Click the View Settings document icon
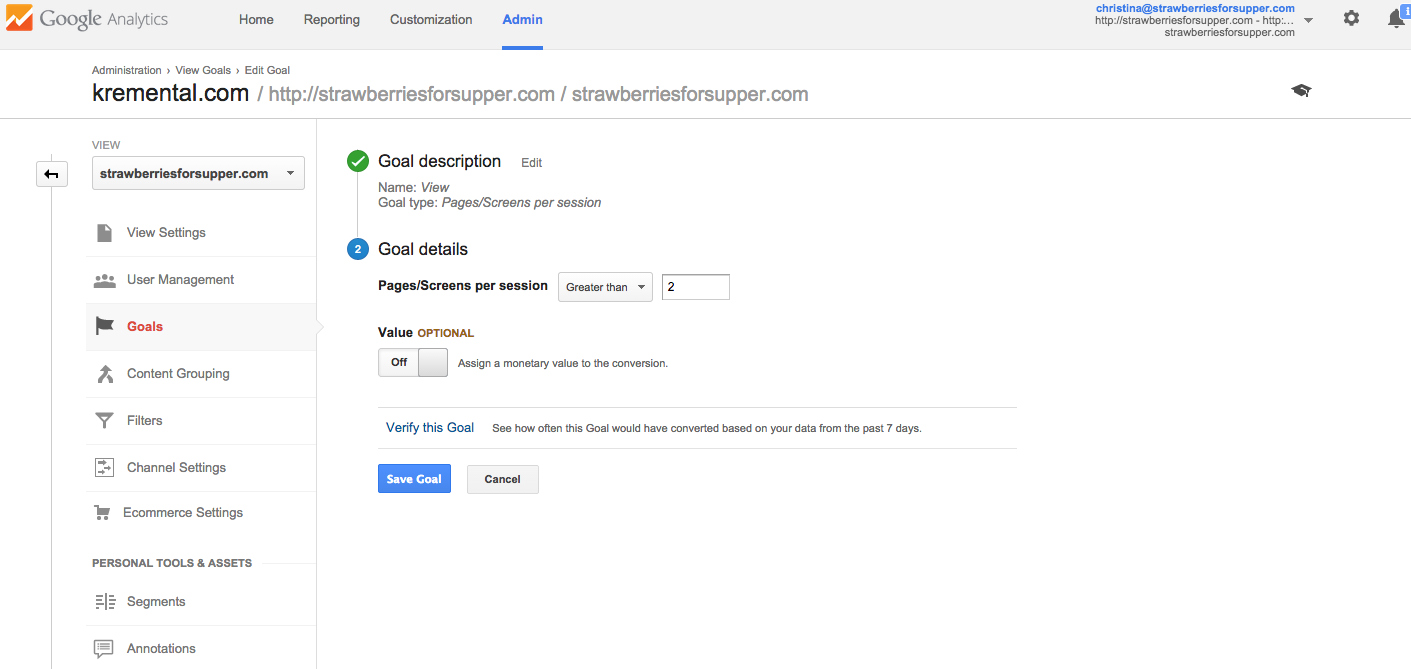This screenshot has height=669, width=1411. point(104,233)
